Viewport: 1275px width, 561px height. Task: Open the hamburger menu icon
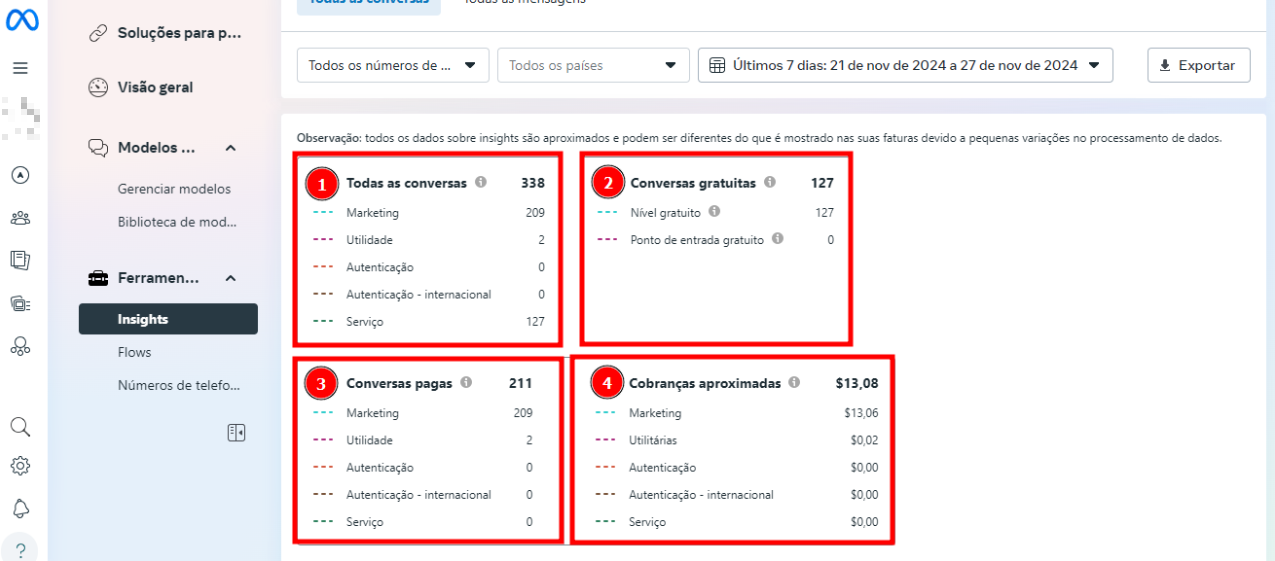(20, 69)
